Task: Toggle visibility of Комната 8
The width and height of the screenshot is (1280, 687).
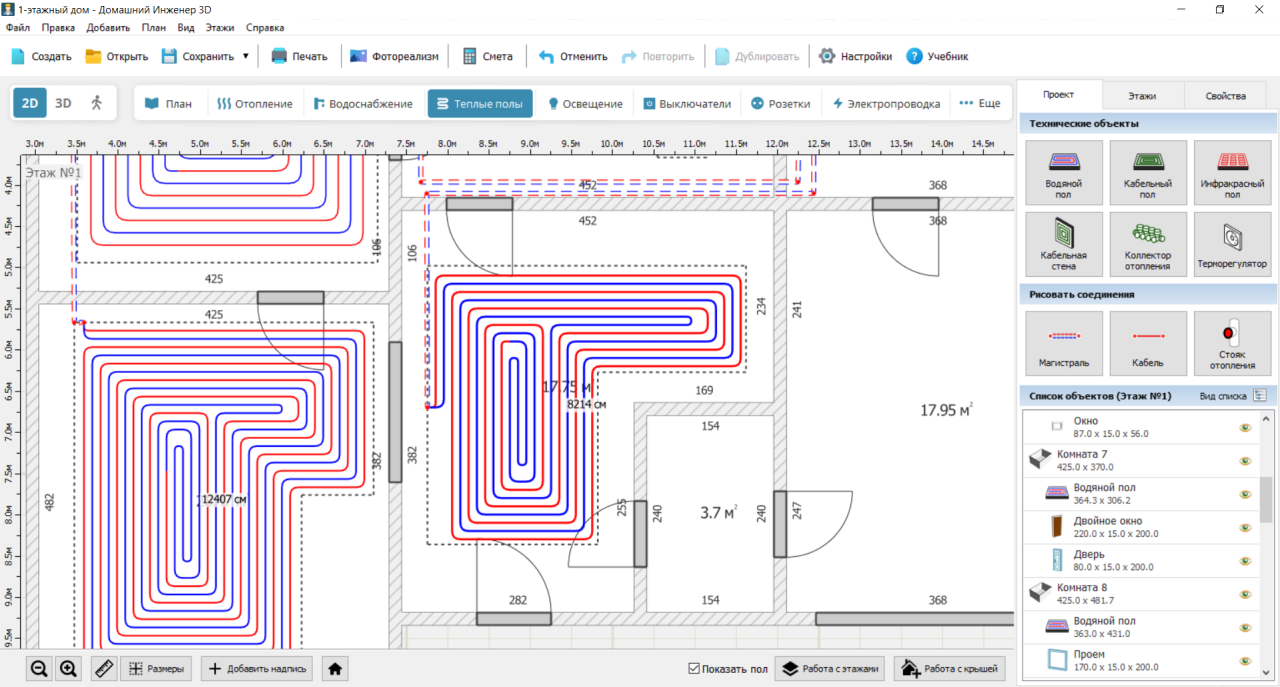Action: 1245,594
